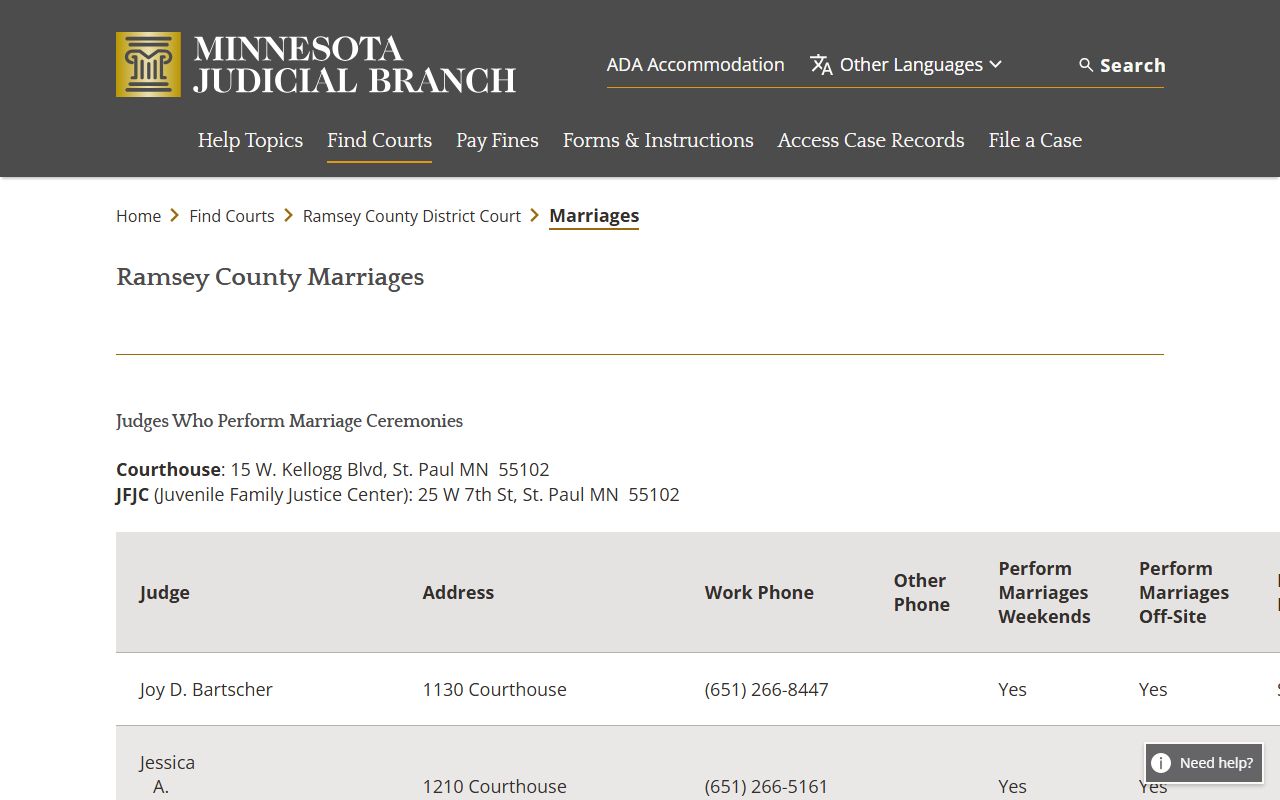This screenshot has width=1280, height=800.
Task: Click the translate icon beside Other Languages
Action: click(821, 65)
